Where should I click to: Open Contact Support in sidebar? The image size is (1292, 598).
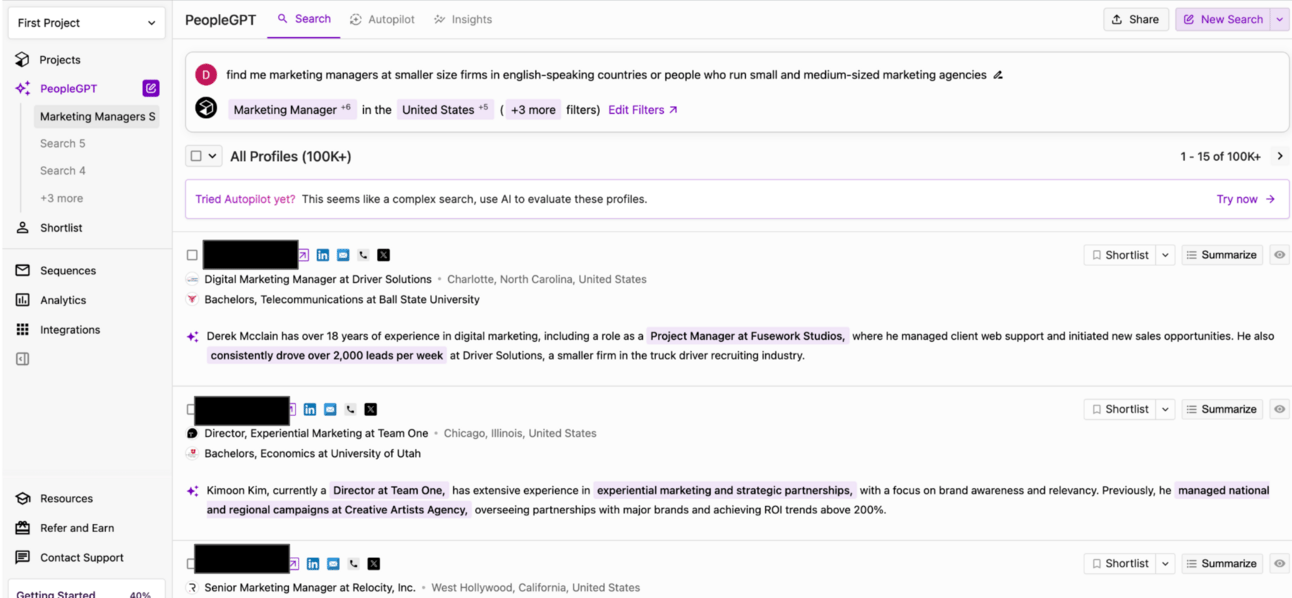point(81,558)
